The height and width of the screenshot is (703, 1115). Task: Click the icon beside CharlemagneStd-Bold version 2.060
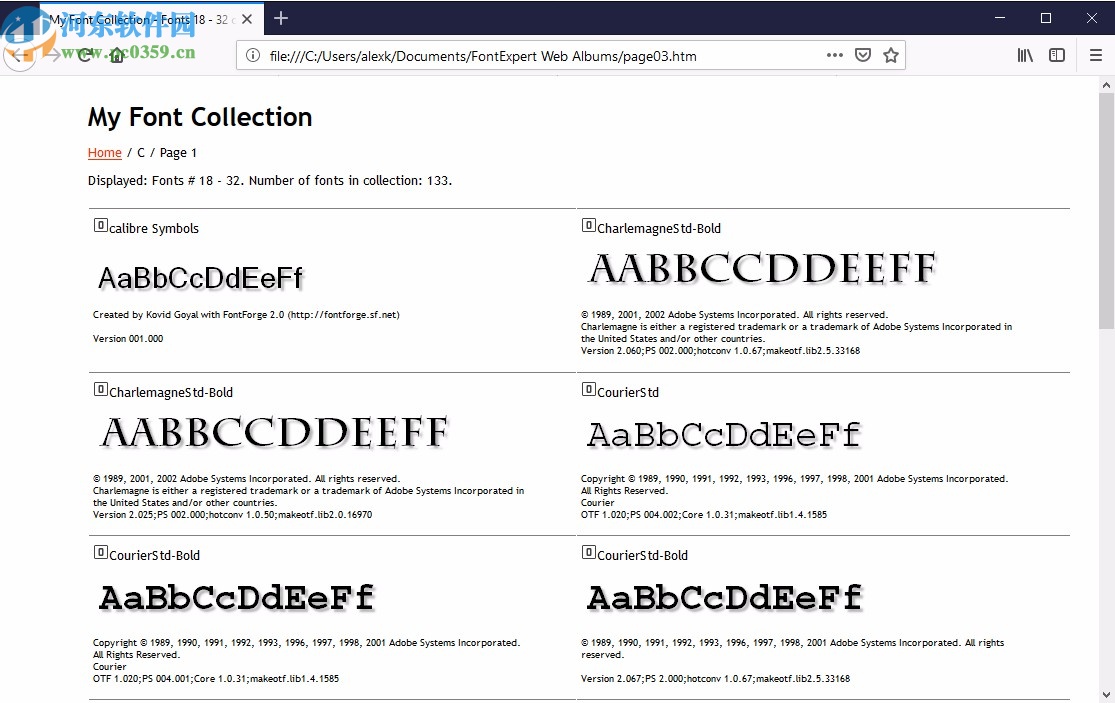[x=588, y=225]
